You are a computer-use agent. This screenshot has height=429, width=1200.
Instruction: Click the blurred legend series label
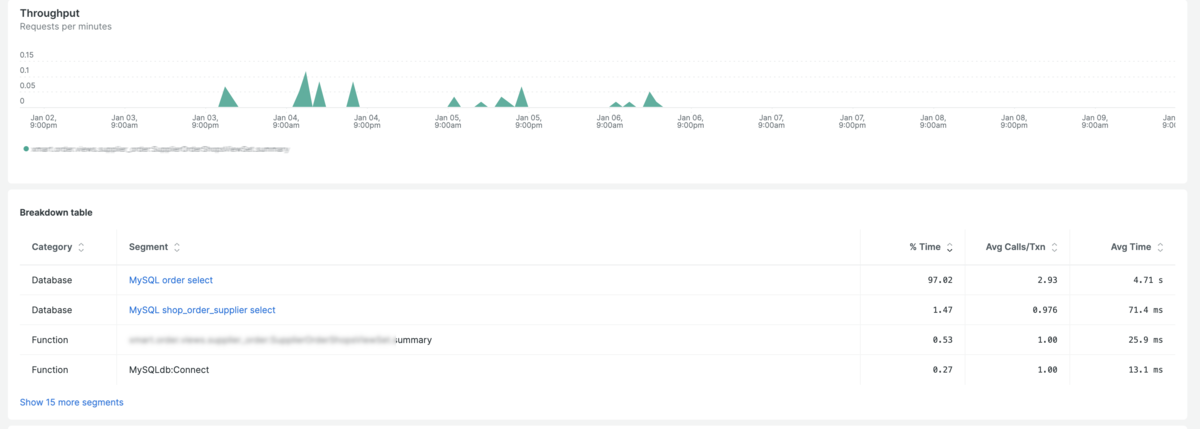pos(160,149)
